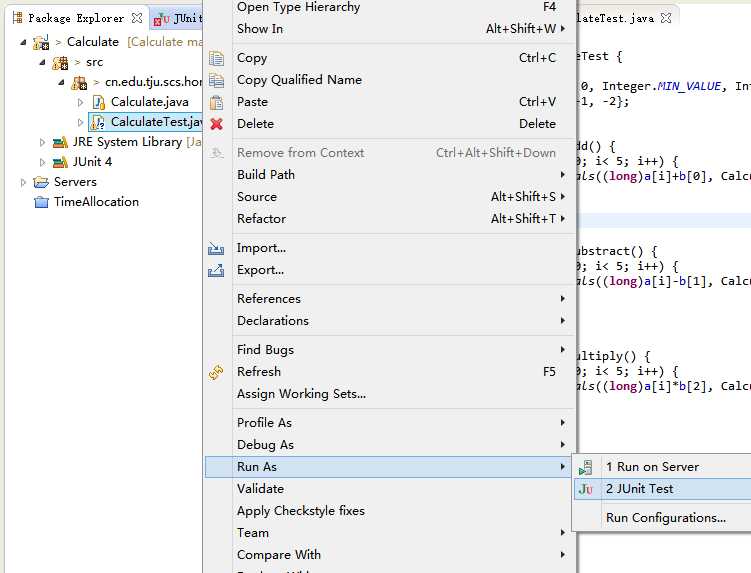Open the Run As submenu
This screenshot has width=751, height=573.
click(390, 467)
